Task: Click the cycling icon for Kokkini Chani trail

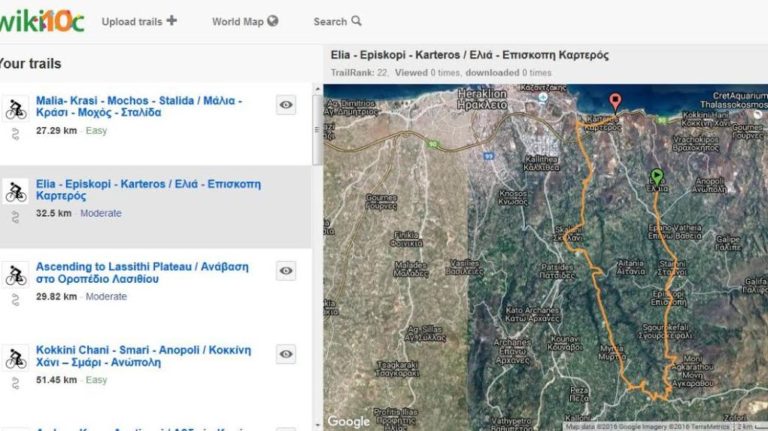Action: pos(16,359)
